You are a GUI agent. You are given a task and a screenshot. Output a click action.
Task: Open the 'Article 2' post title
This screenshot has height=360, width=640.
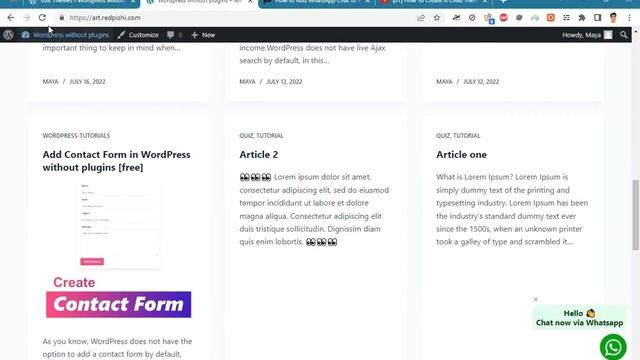coord(259,155)
